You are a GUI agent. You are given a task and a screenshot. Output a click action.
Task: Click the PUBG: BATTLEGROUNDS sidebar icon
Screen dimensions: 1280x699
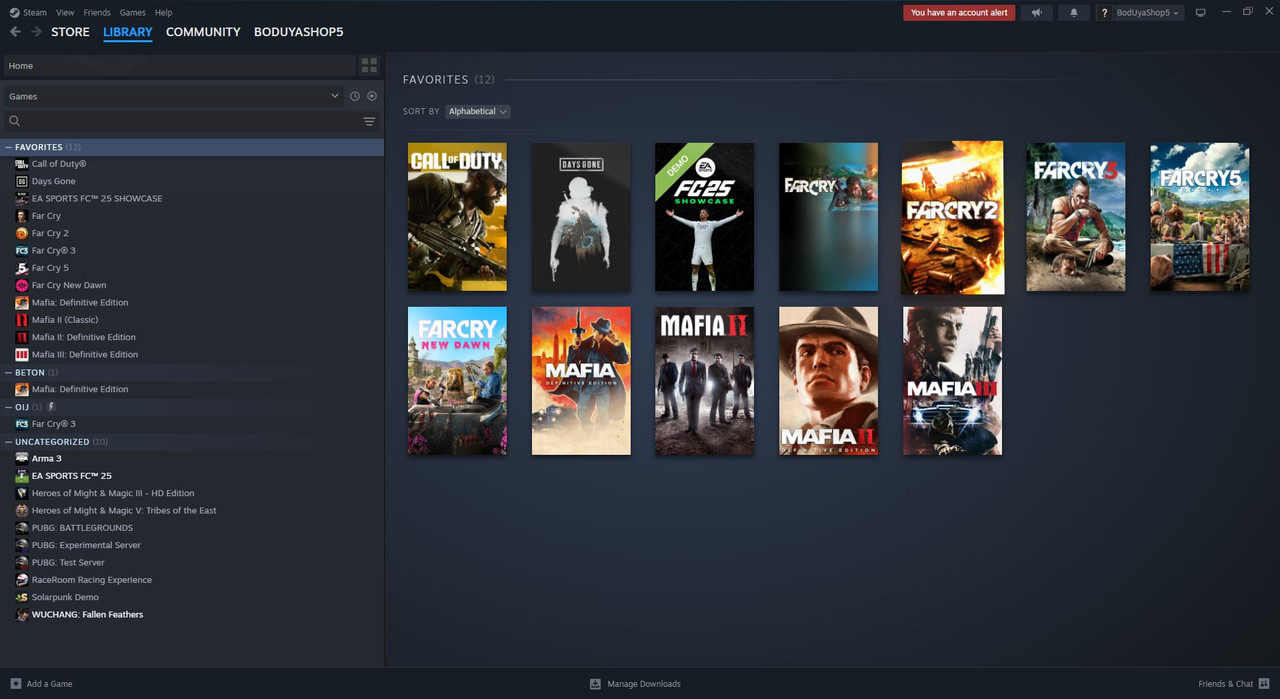[22, 528]
